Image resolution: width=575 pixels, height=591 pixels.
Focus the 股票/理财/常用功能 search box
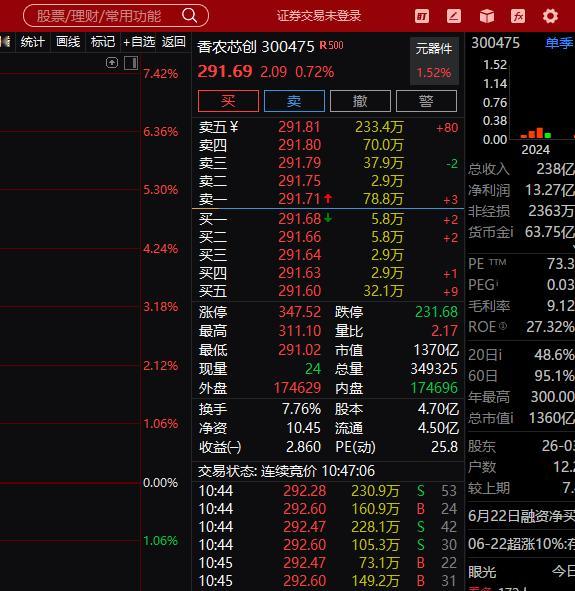[x=116, y=16]
